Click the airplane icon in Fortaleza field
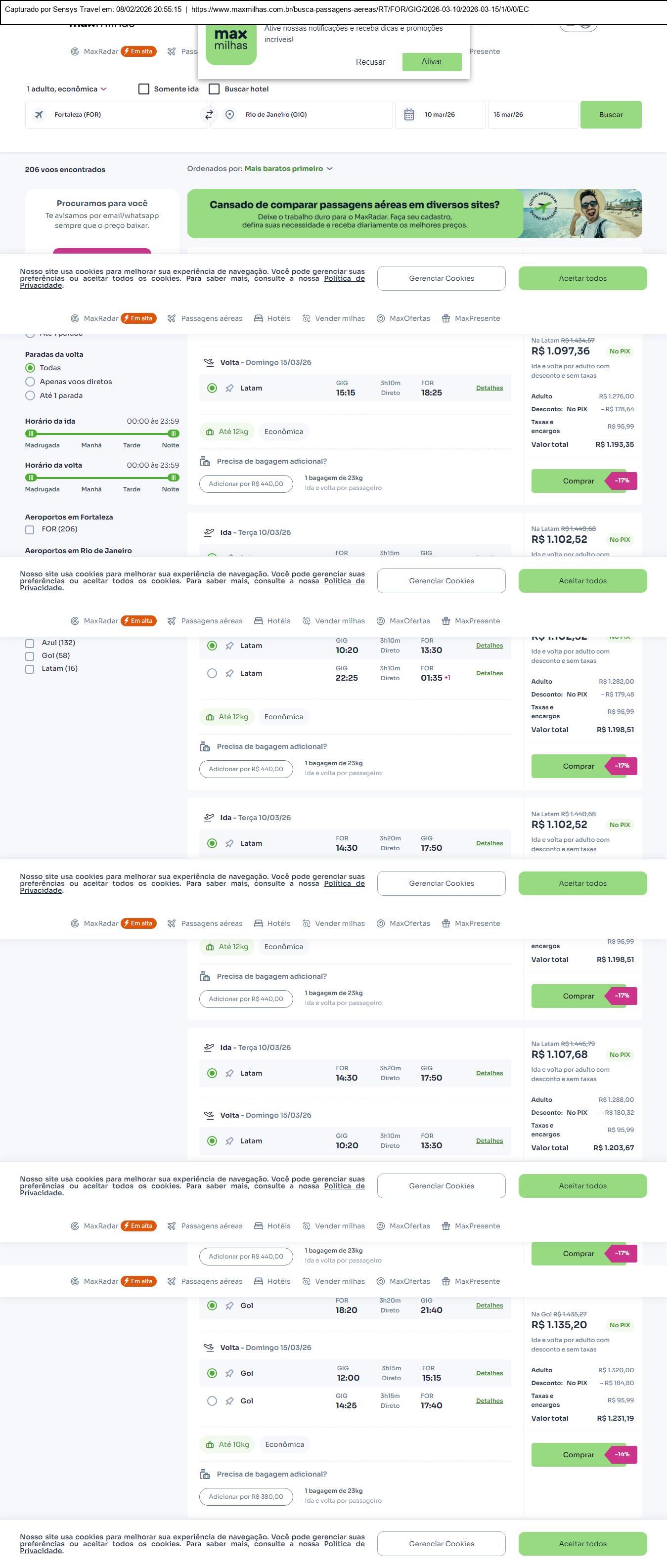667x1568 pixels. [x=39, y=114]
